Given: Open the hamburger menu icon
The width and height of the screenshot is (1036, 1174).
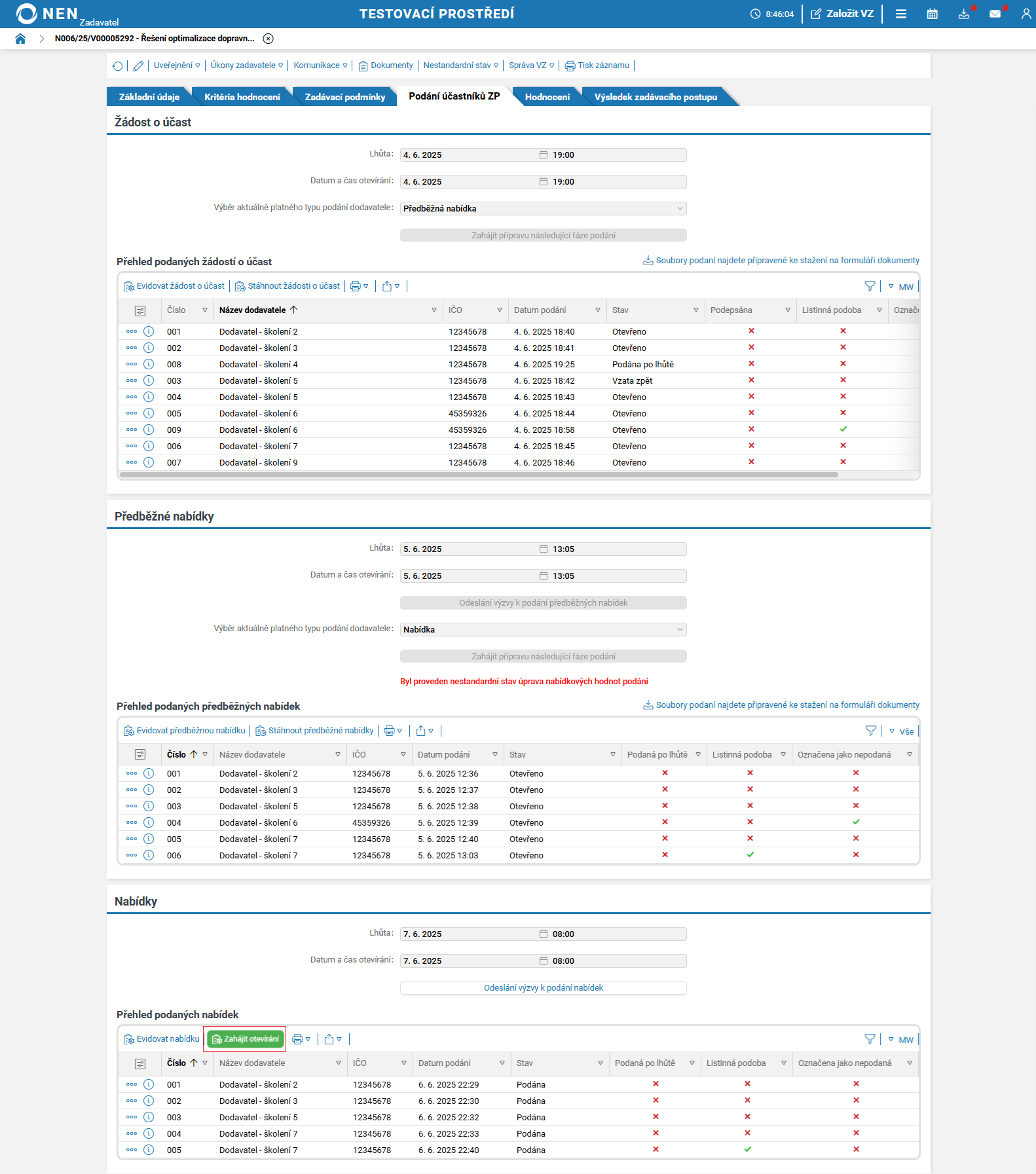Looking at the screenshot, I should tap(901, 14).
